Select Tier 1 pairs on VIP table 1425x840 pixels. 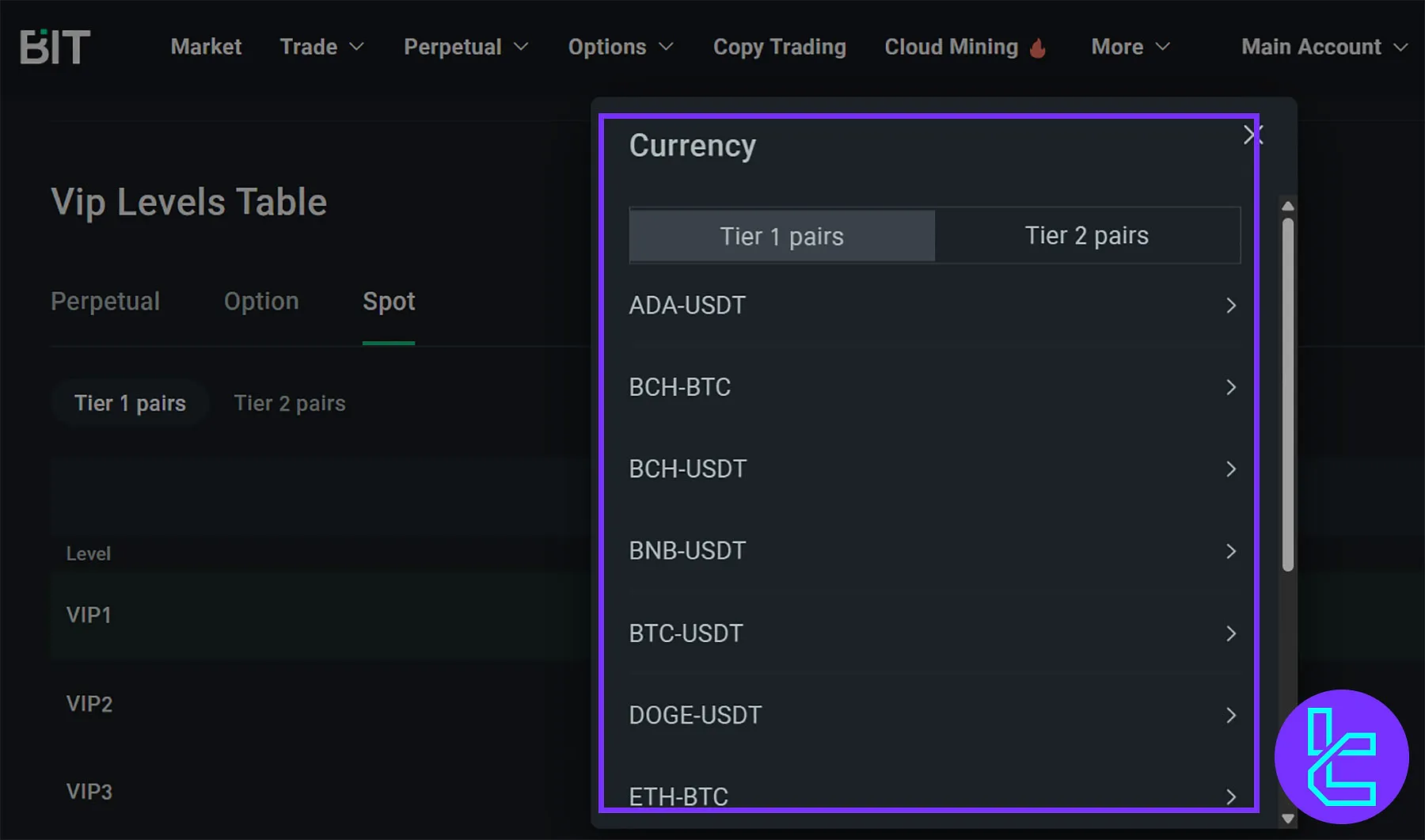click(x=130, y=403)
